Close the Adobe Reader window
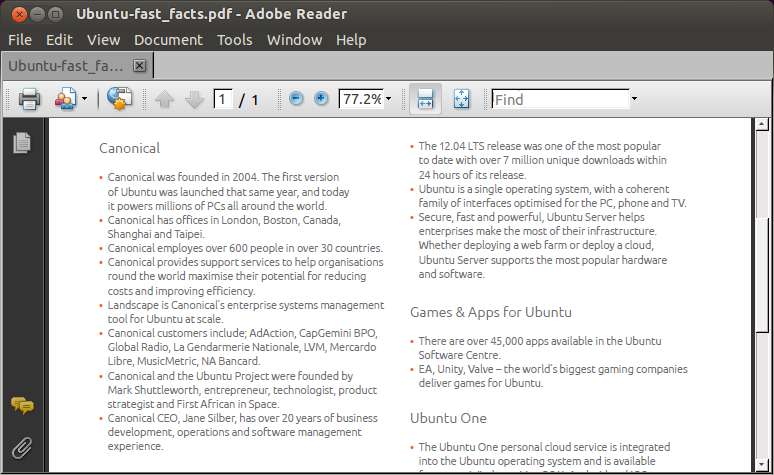The width and height of the screenshot is (774, 475). point(19,14)
